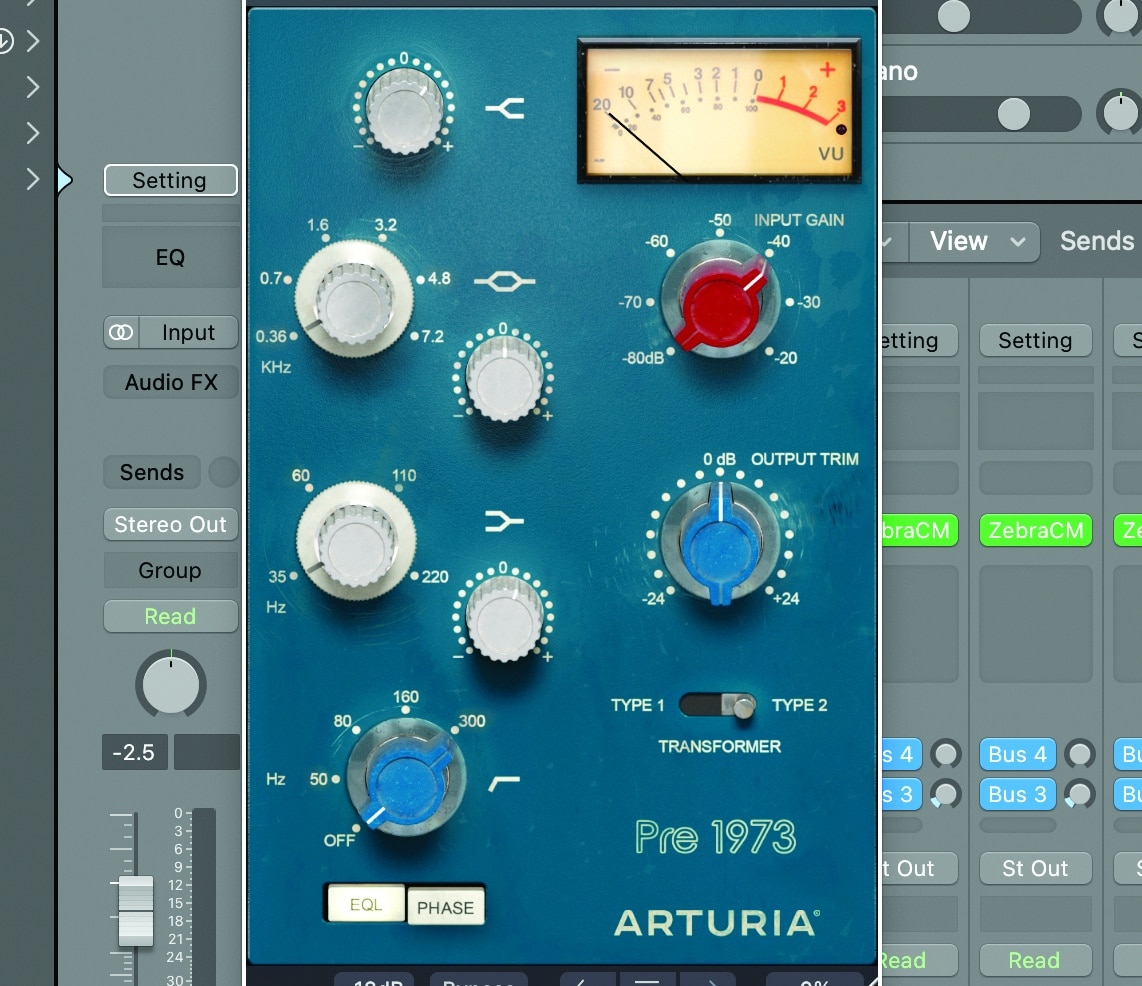Click the Audio FX slot
The width and height of the screenshot is (1142, 986).
click(170, 382)
